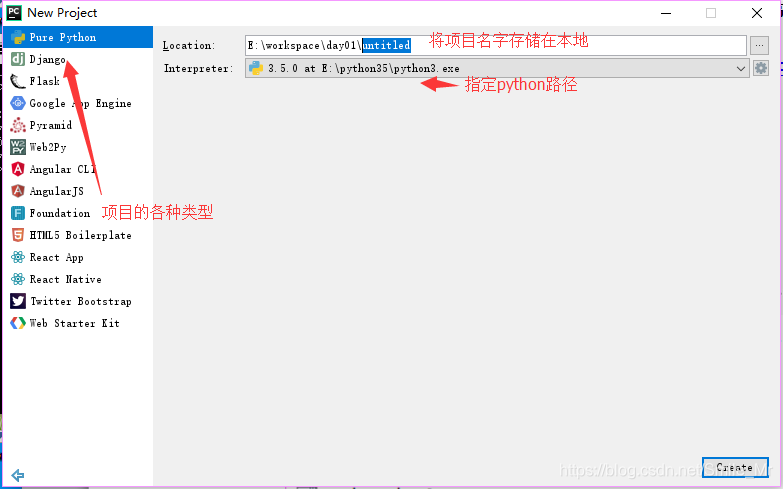Viewport: 783px width, 489px height.
Task: Expand the Interpreter dropdown arrow
Action: [x=741, y=68]
